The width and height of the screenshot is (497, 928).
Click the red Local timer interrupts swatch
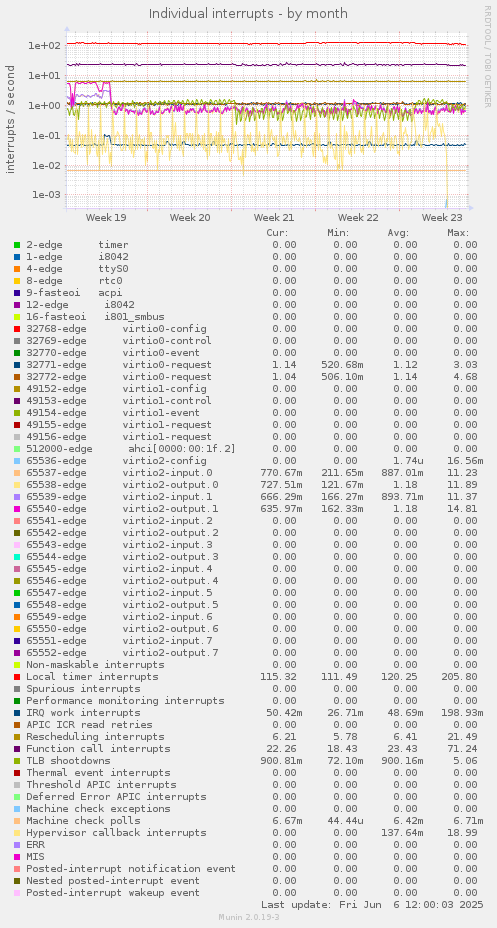pos(17,676)
